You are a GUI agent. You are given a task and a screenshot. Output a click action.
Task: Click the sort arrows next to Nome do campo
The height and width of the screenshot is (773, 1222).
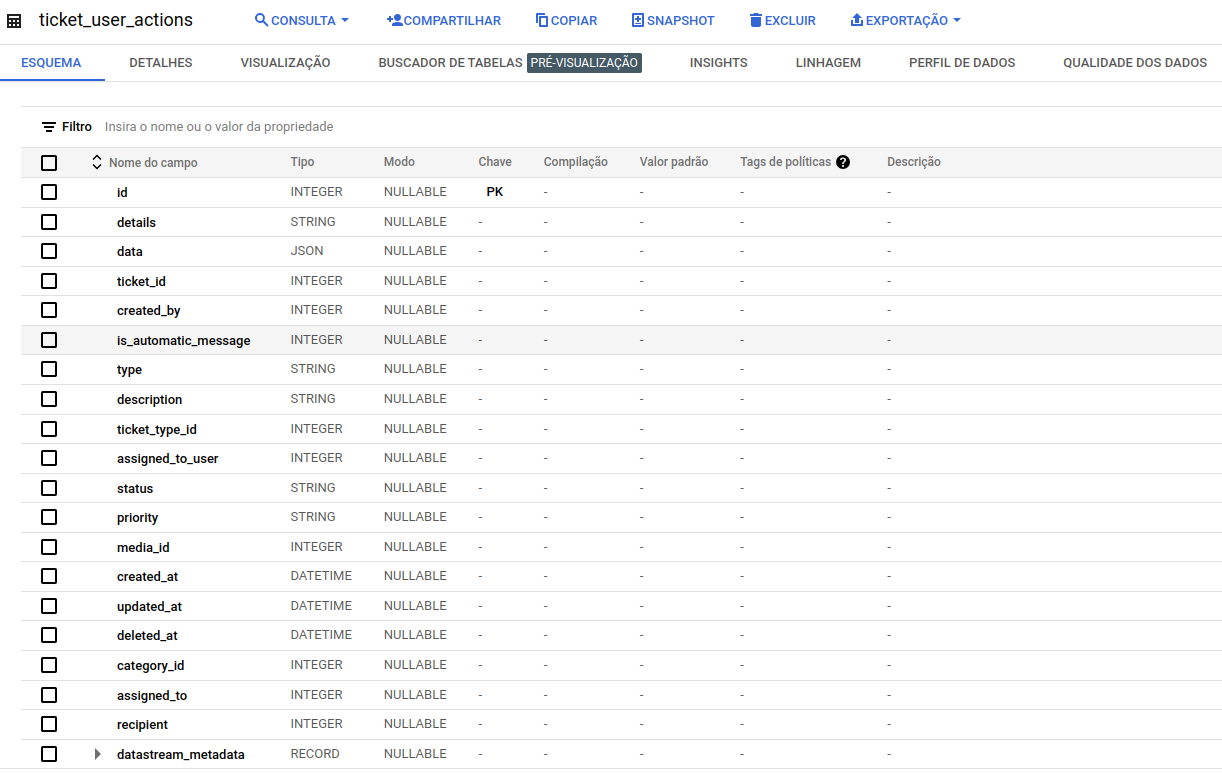coord(97,162)
